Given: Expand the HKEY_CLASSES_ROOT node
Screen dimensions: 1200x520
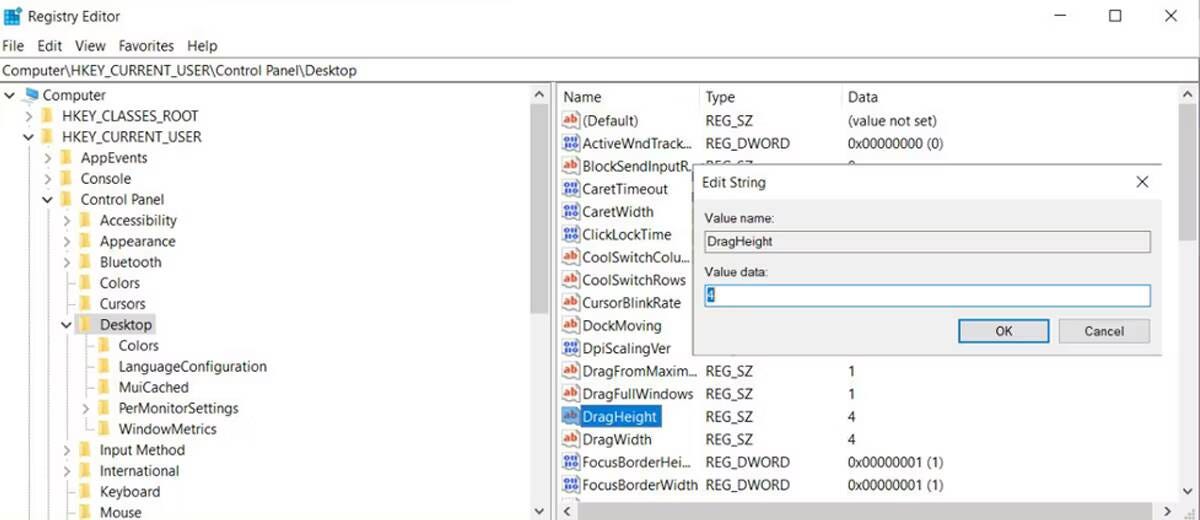Looking at the screenshot, I should point(29,116).
